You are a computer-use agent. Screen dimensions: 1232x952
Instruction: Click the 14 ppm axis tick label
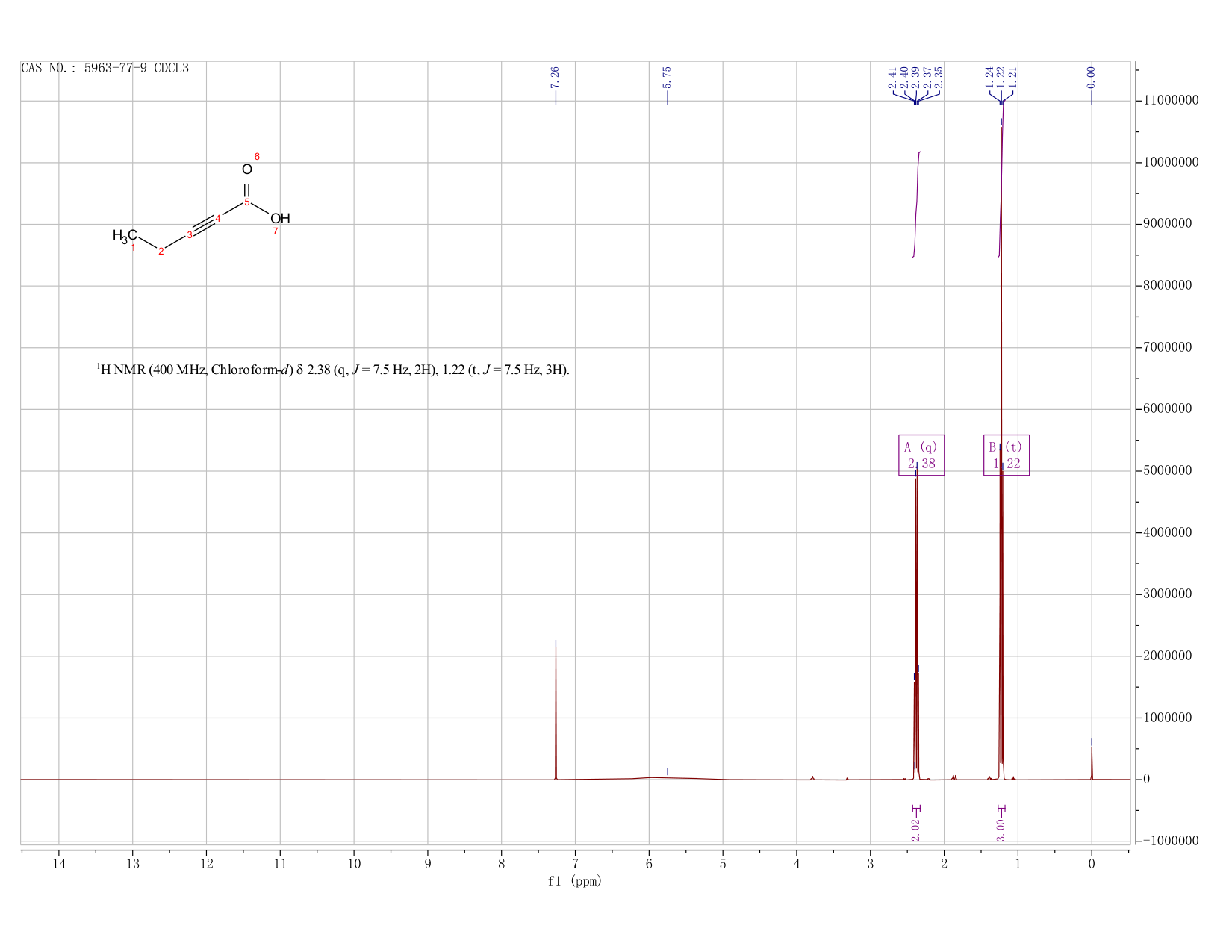pyautogui.click(x=58, y=865)
